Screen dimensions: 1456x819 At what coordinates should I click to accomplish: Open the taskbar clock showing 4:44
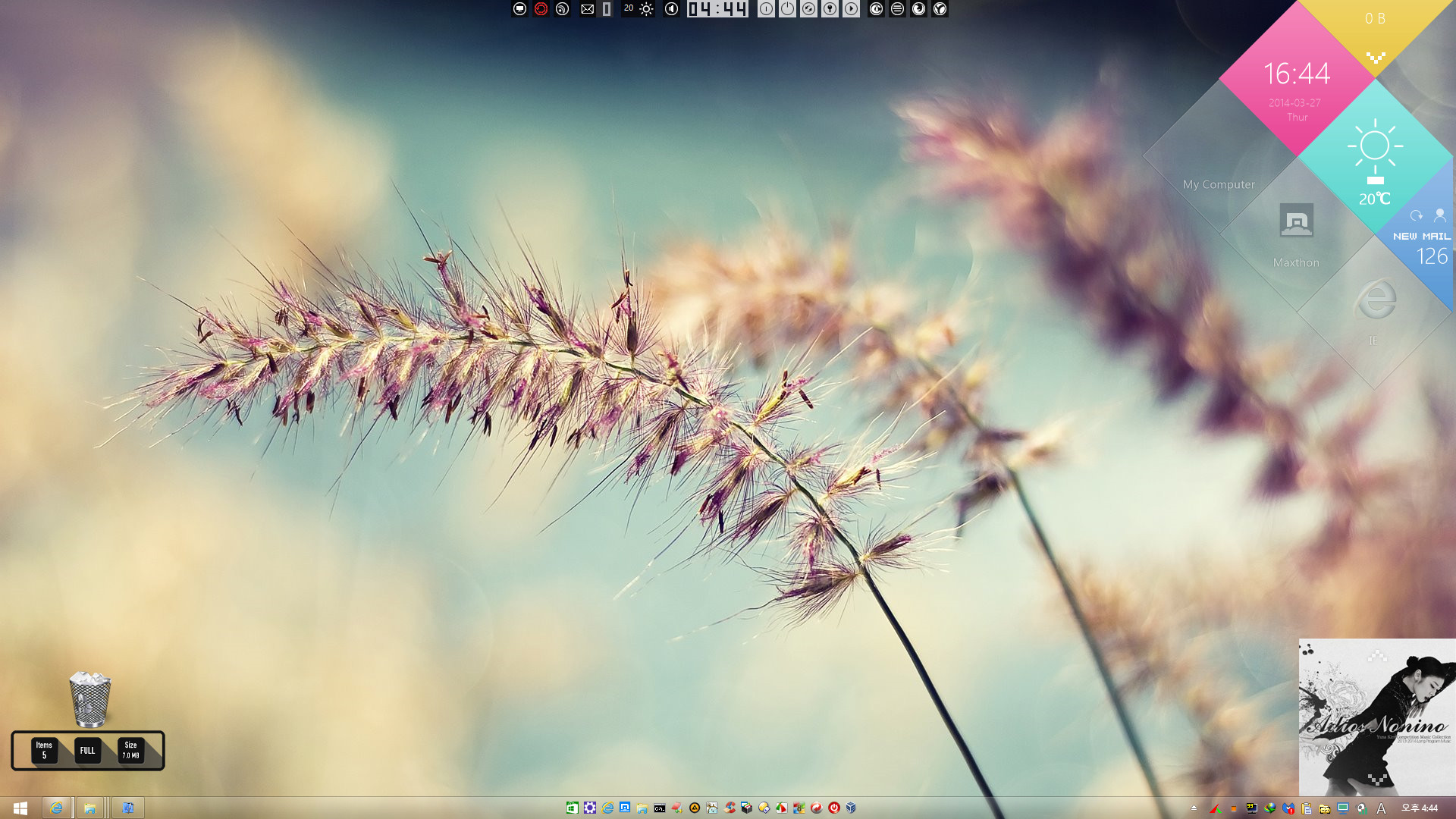pyautogui.click(x=1420, y=808)
